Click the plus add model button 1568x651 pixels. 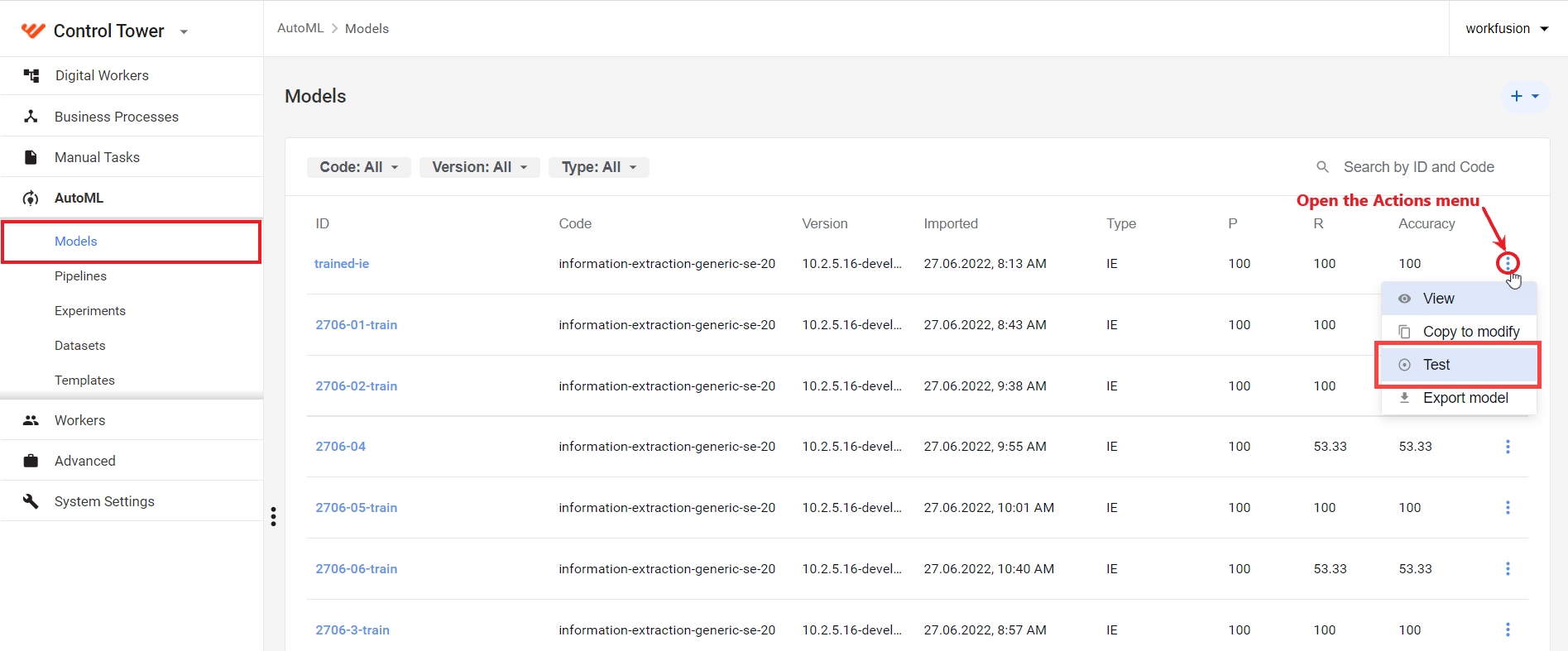[x=1517, y=96]
